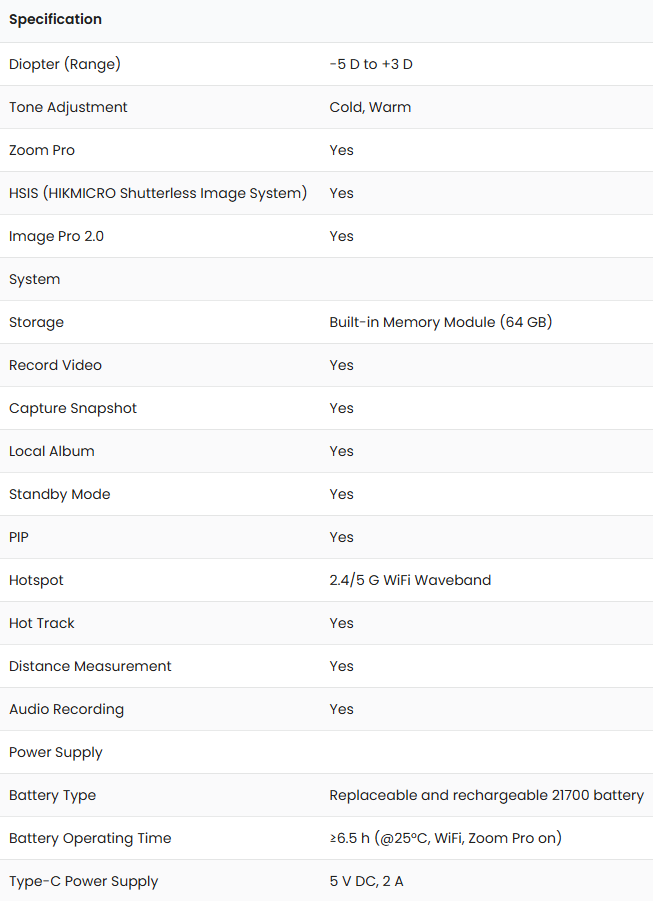
Task: Select the Hot Track row label
Action: coord(42,623)
